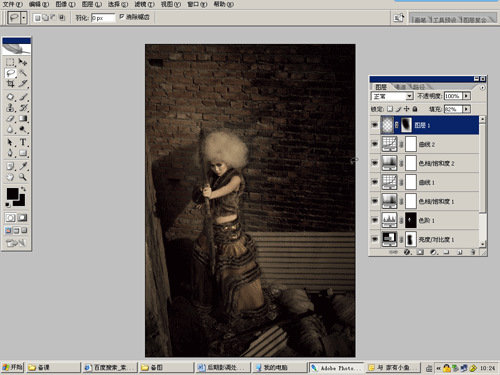Toggle visibility of 色阶 1 layer
Viewport: 500px width, 375px height.
[x=375, y=220]
